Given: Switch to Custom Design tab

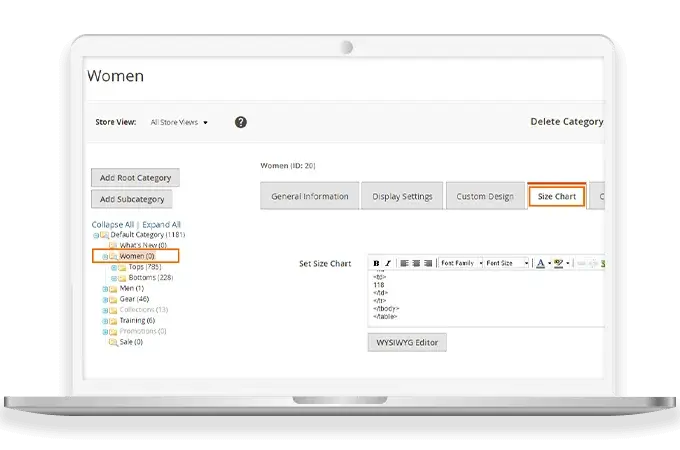Looking at the screenshot, I should point(485,196).
